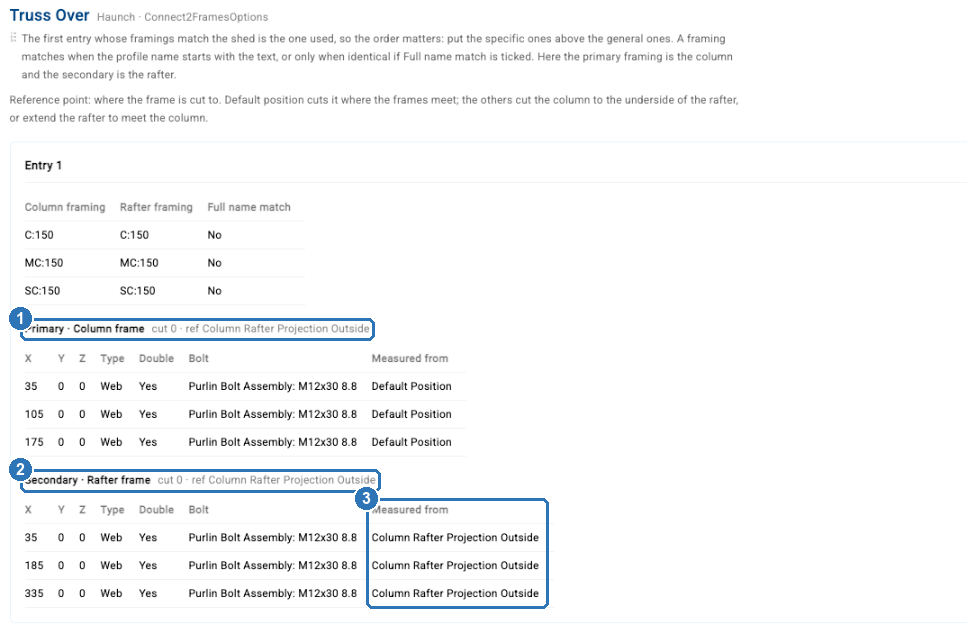Click the "Secondary · Rafter frame" section title

88,480
